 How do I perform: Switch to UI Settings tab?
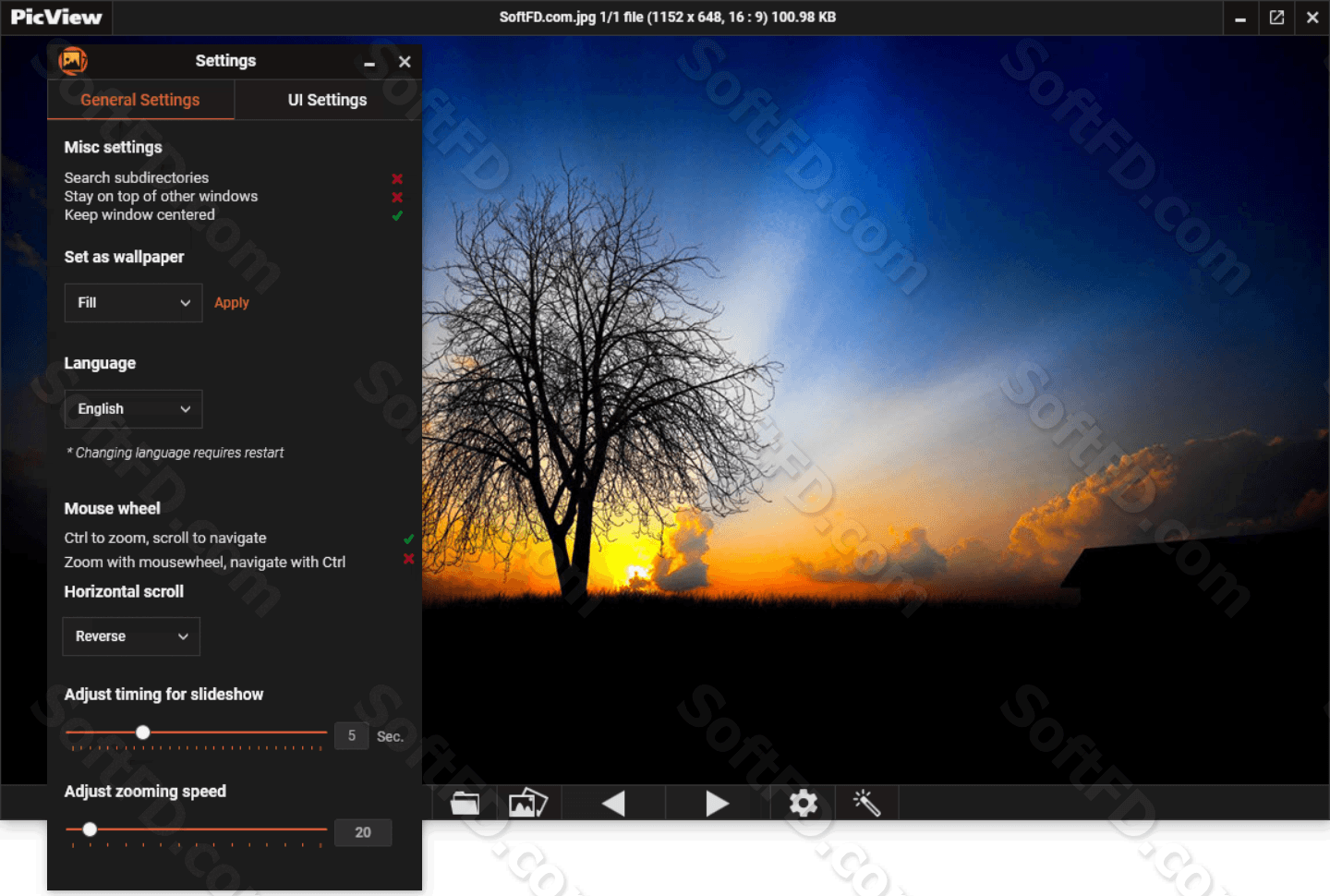click(328, 100)
